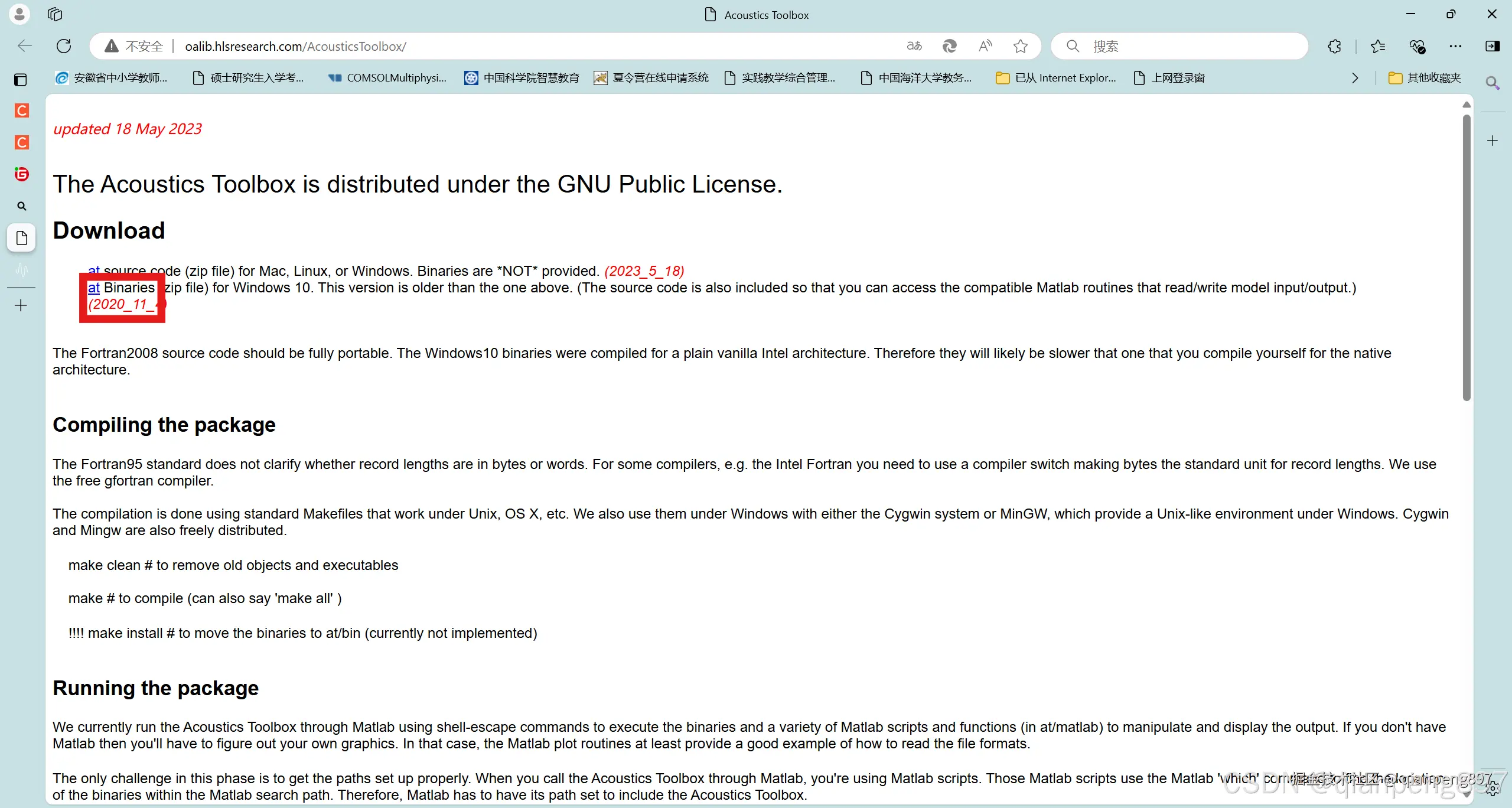Open the favorites list icon
The image size is (1512, 808).
[x=1378, y=46]
